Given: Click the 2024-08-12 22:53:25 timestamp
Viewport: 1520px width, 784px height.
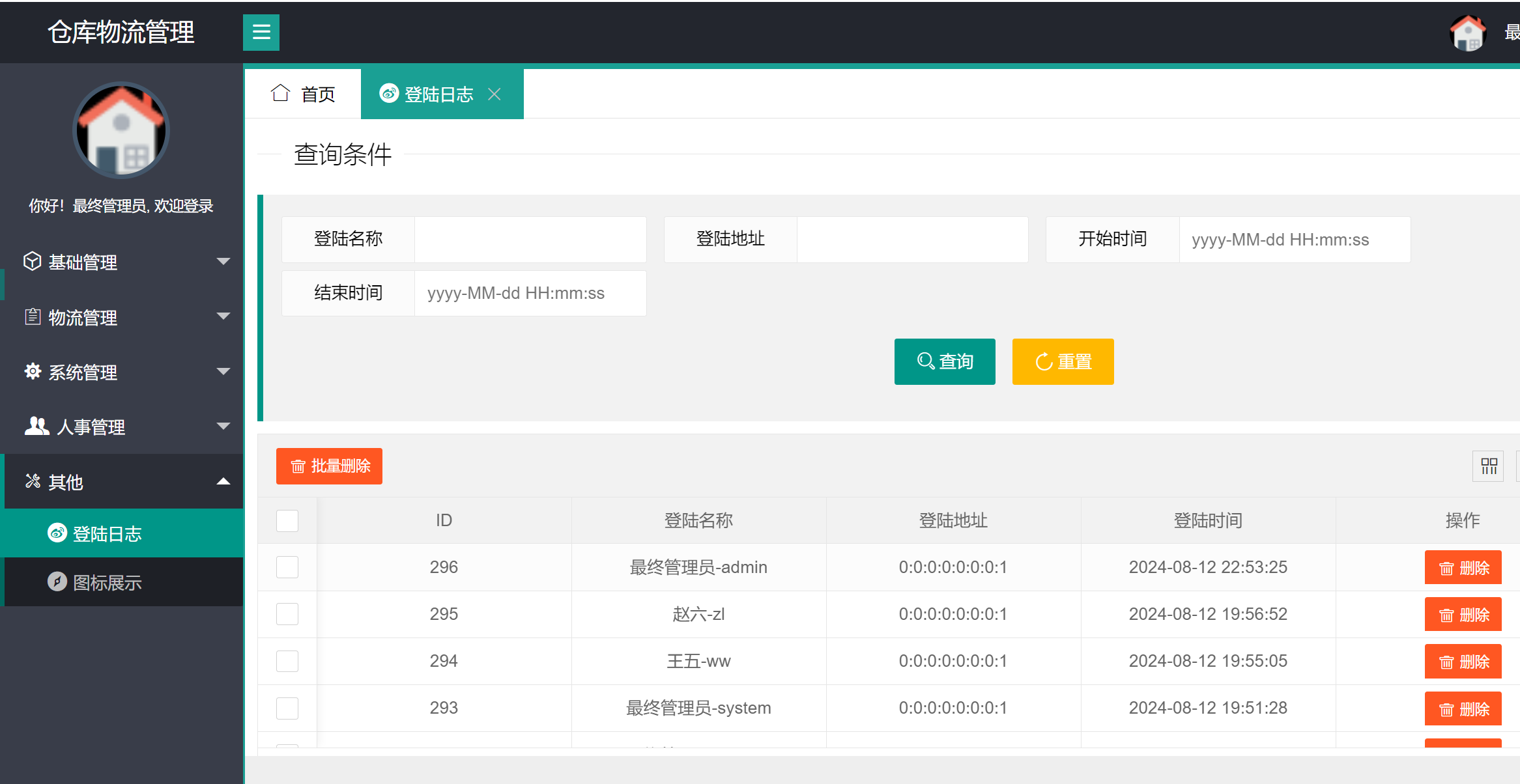Looking at the screenshot, I should tap(1208, 567).
